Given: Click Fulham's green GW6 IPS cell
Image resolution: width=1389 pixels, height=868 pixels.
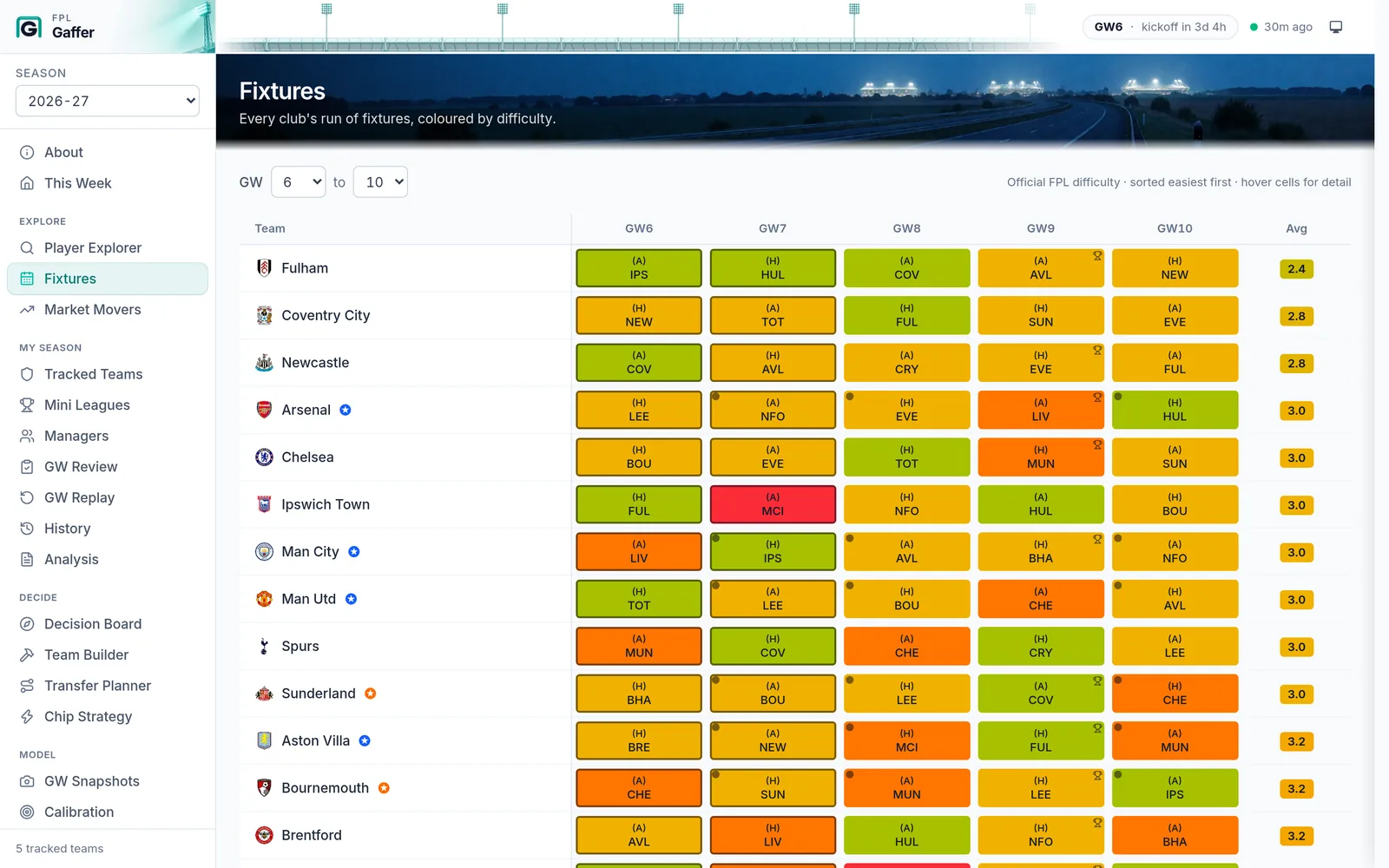Looking at the screenshot, I should coord(639,268).
